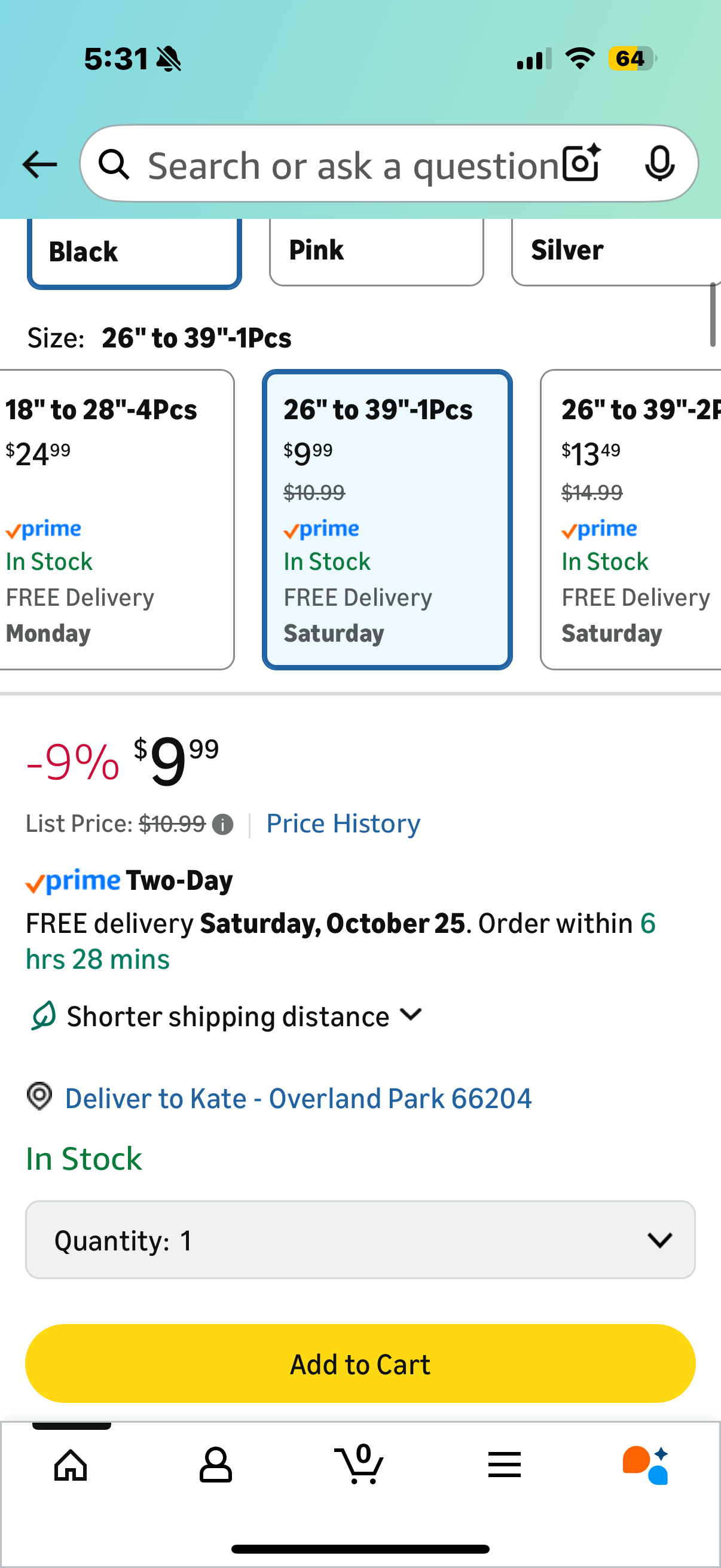
Task: Open the Price History link
Action: 343,823
